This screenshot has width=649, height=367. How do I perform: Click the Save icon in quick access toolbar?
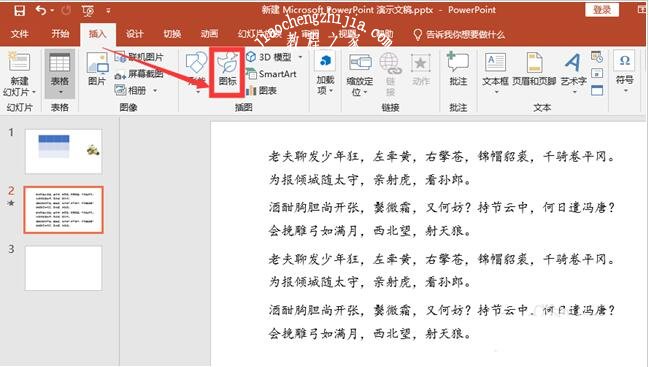click(19, 10)
